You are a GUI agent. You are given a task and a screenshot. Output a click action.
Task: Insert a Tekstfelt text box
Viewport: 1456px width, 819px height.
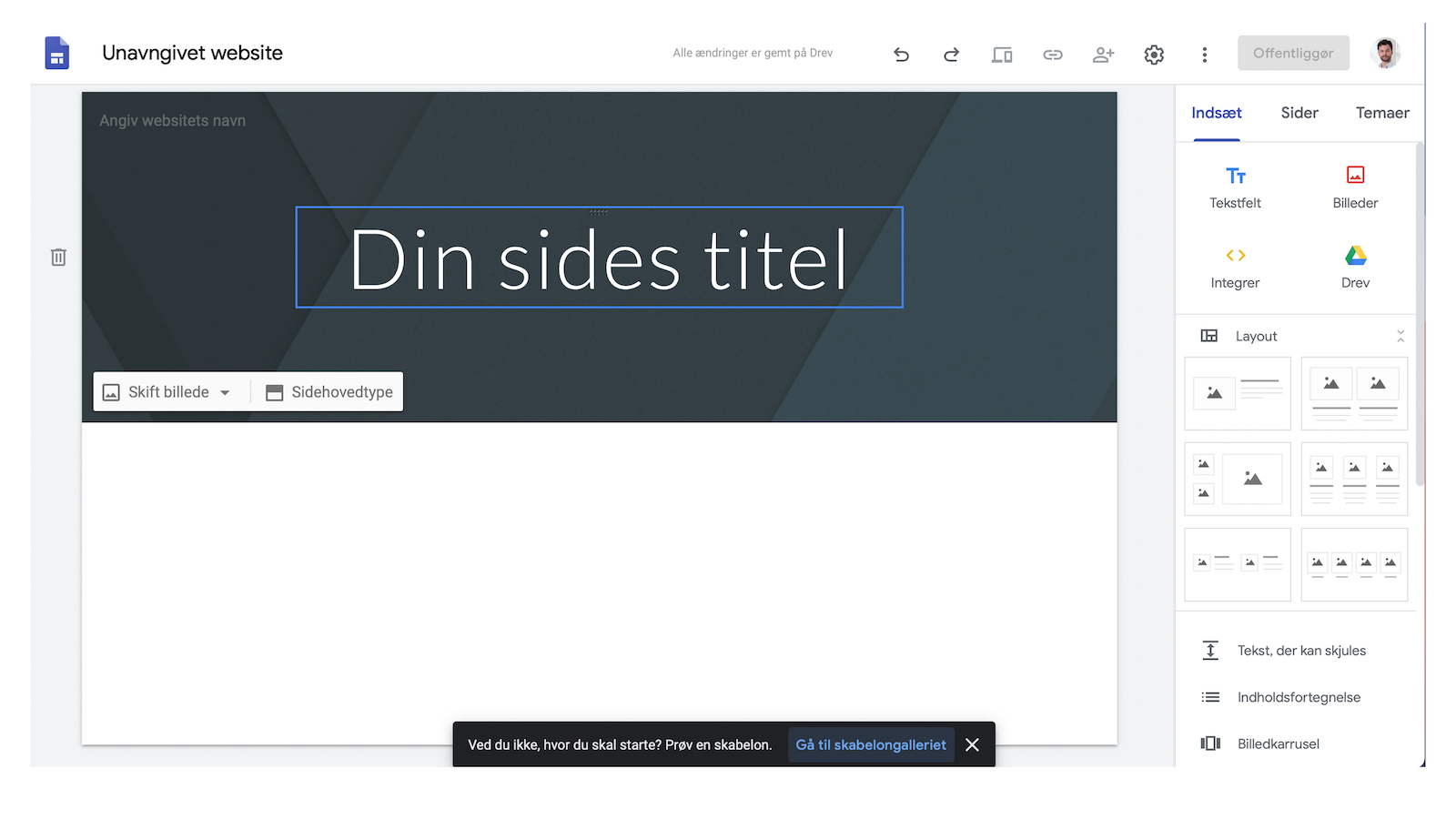coord(1235,187)
